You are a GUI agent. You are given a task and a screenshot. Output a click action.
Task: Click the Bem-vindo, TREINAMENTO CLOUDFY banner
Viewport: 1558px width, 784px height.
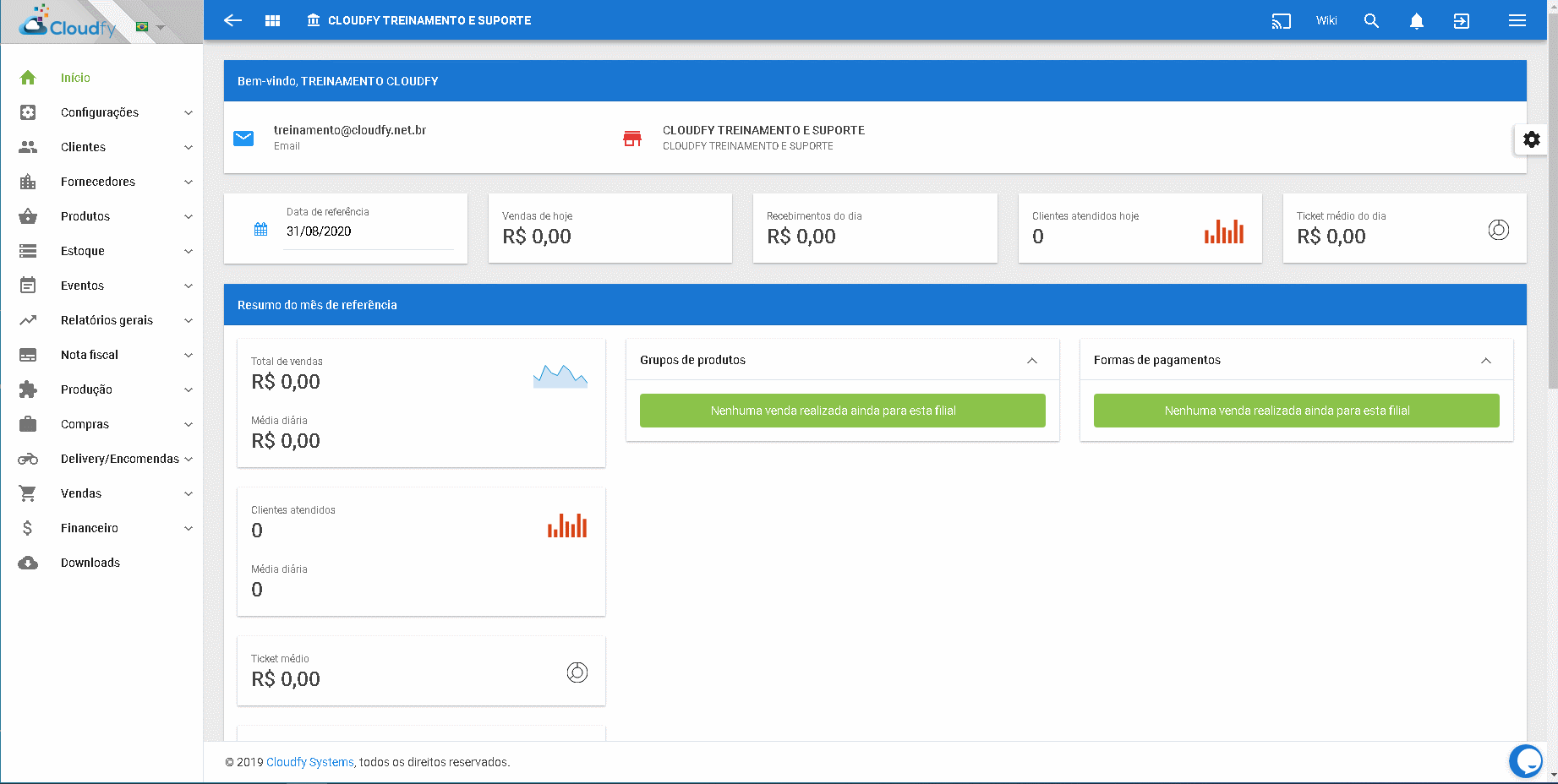pos(875,81)
